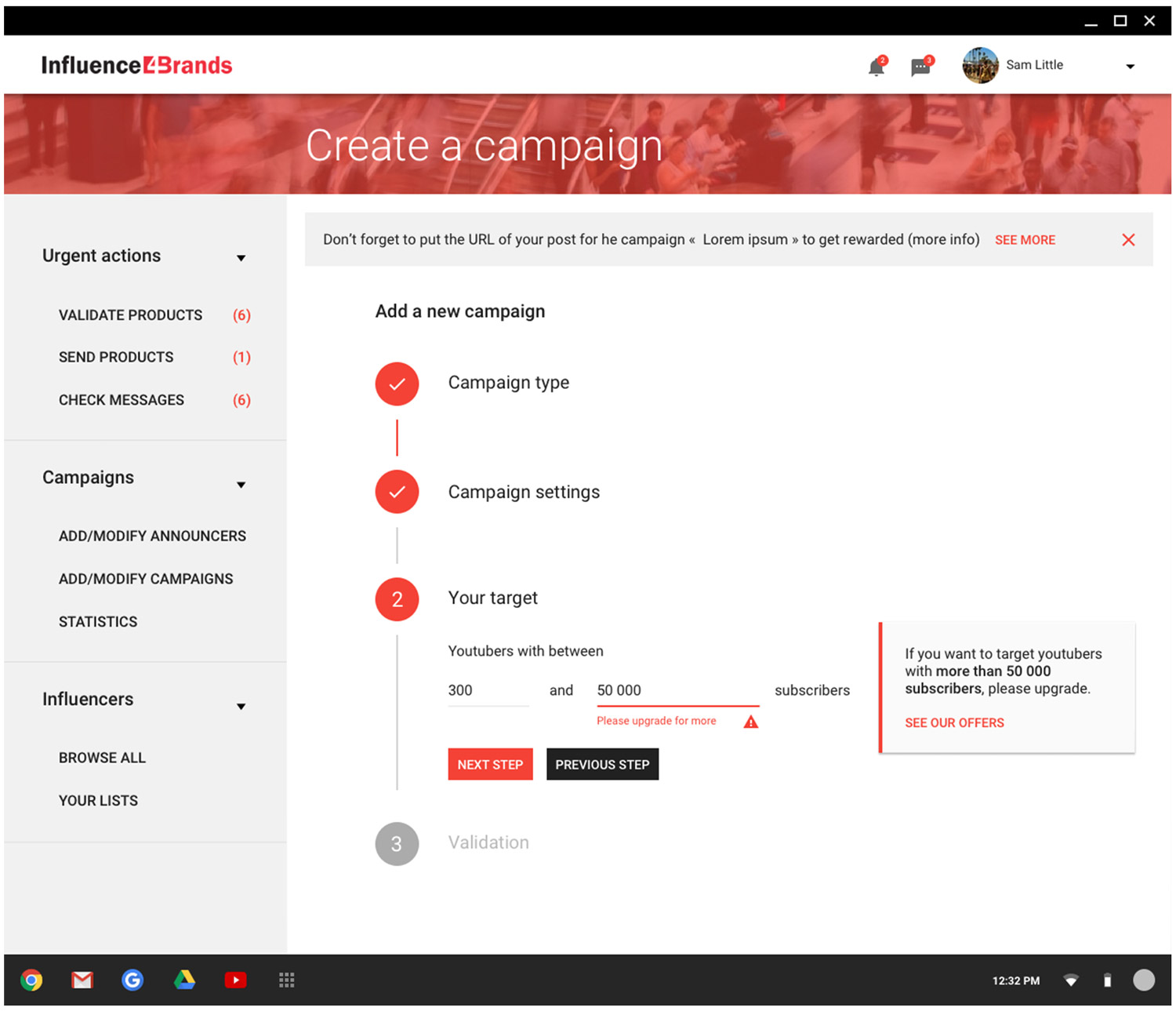Viewport: 1176px width, 1011px height.
Task: Open Chrome from the shelf
Action: [x=31, y=980]
